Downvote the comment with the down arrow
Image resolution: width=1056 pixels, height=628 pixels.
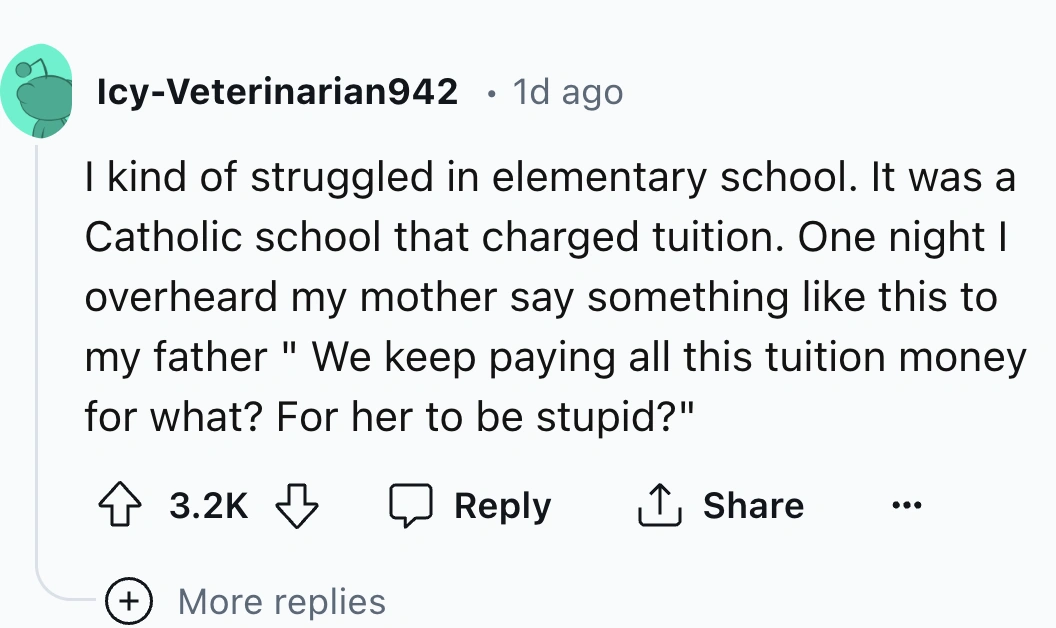point(298,505)
